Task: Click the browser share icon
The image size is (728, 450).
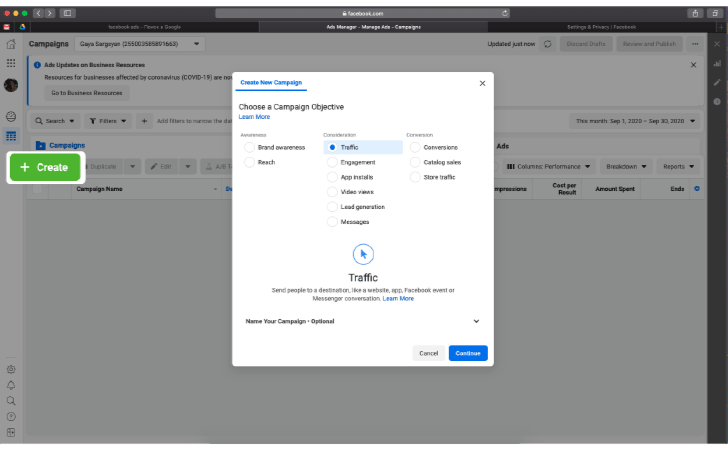Action: pyautogui.click(x=695, y=13)
